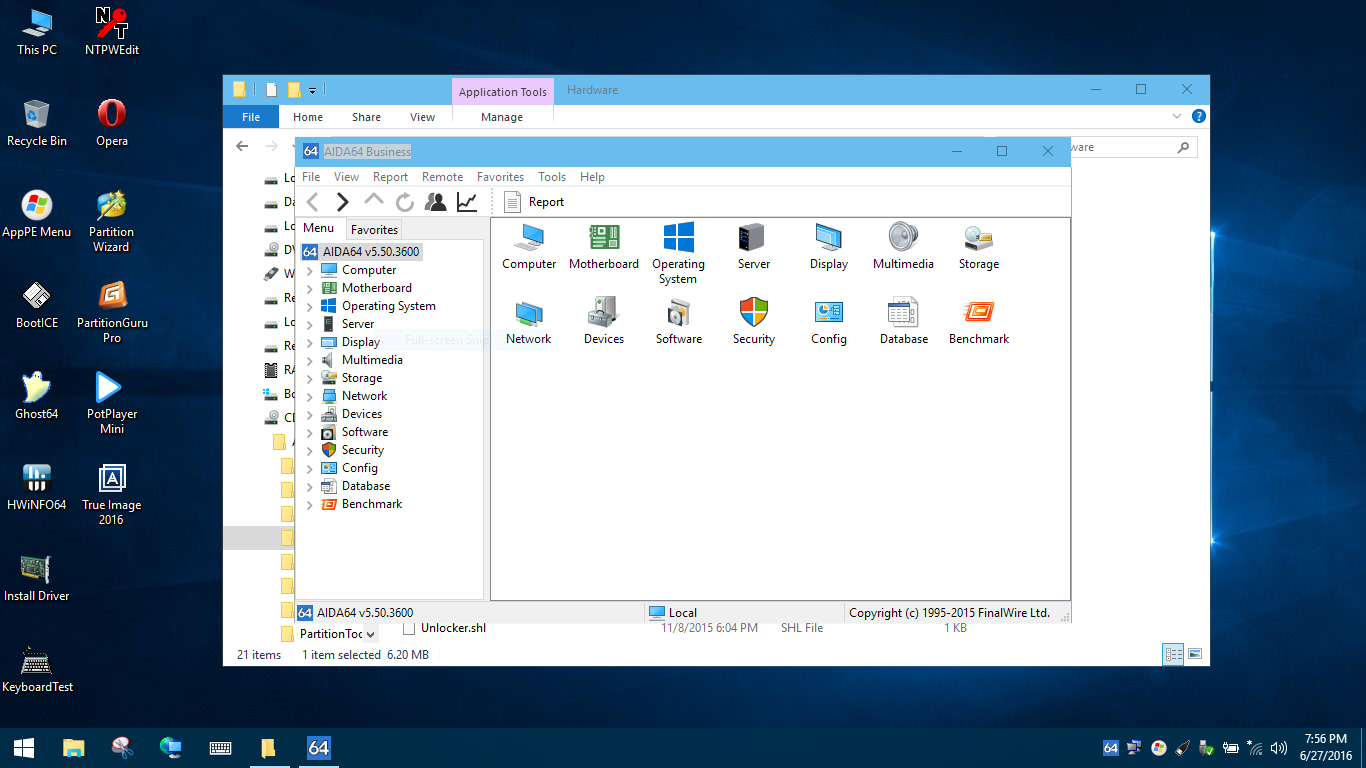Open the File tab in Explorer window
1366x768 pixels.
click(251, 117)
